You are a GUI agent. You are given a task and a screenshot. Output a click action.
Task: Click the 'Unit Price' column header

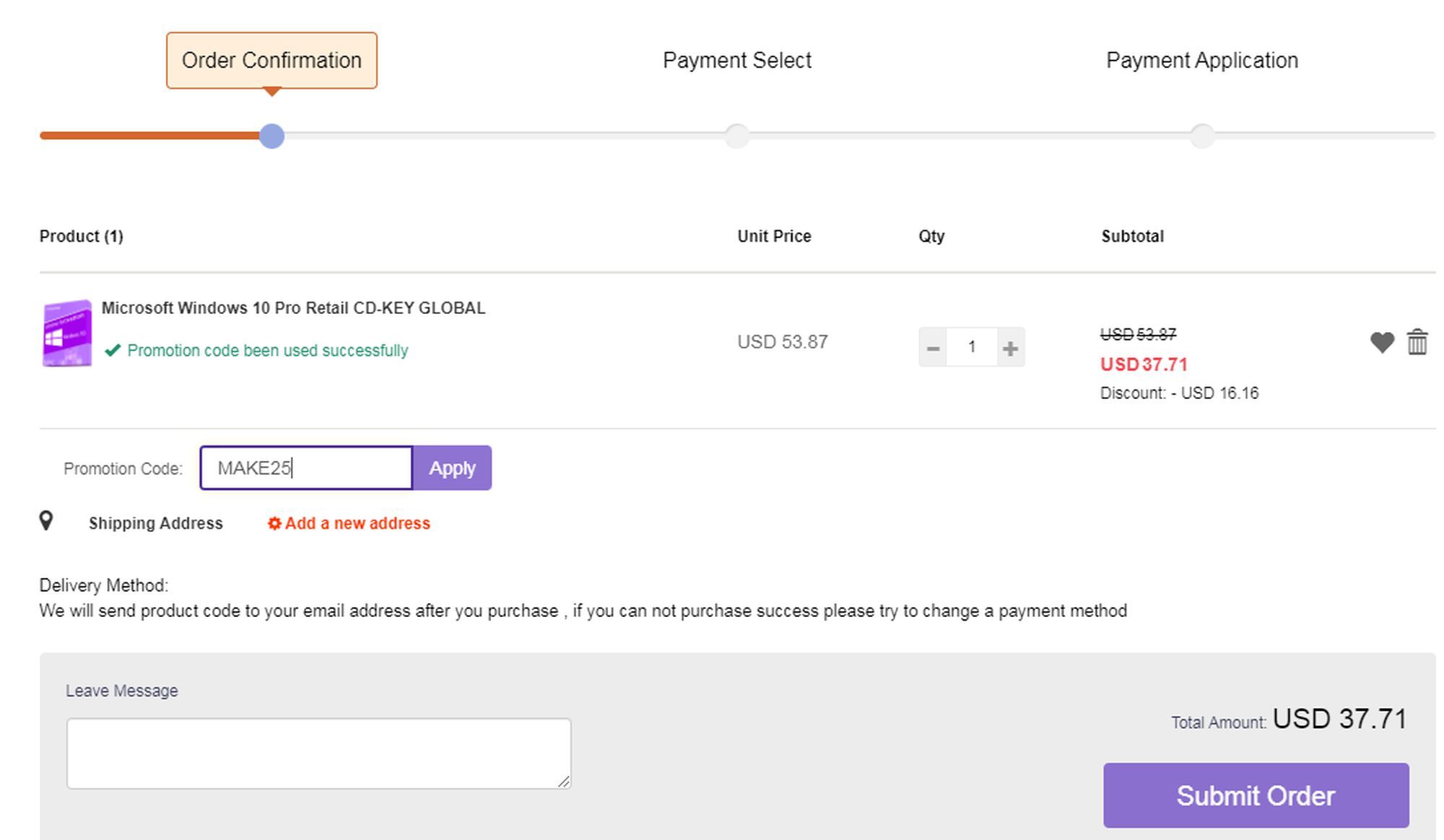[774, 236]
